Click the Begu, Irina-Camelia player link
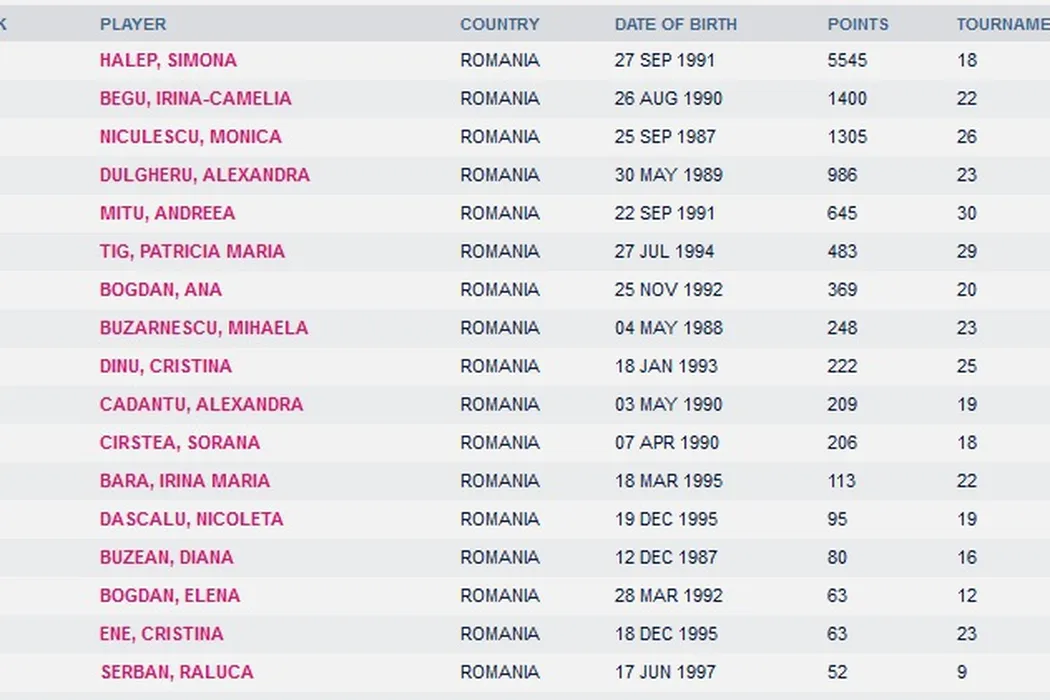Screen dimensions: 1050x700 point(195,98)
